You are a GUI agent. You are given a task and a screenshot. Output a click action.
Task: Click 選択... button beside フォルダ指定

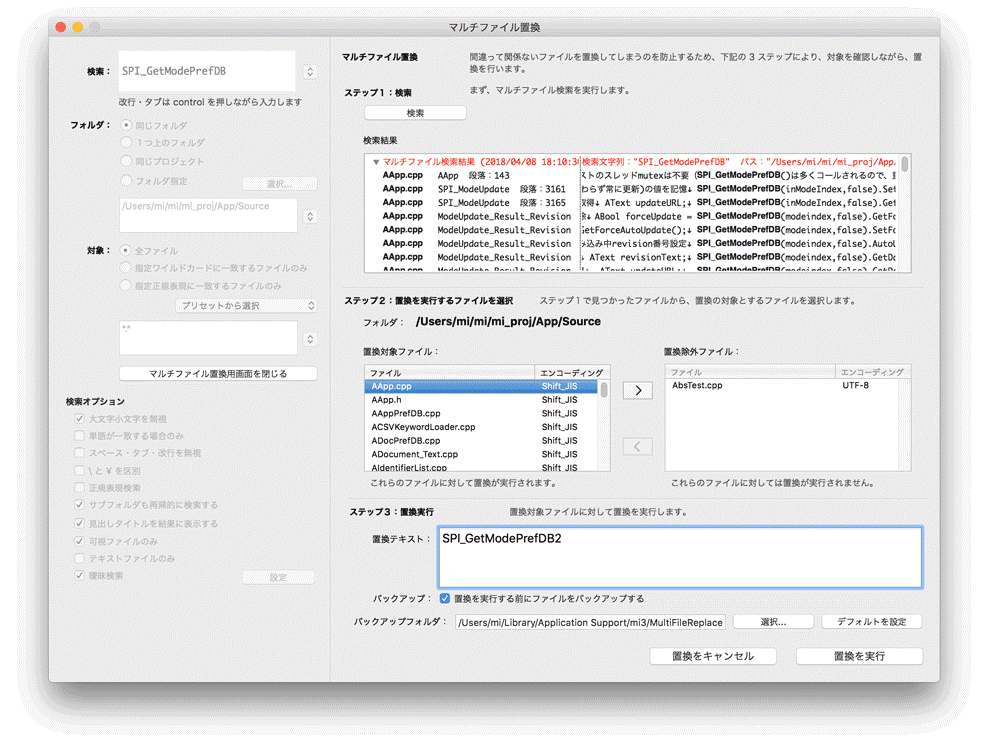pos(279,184)
